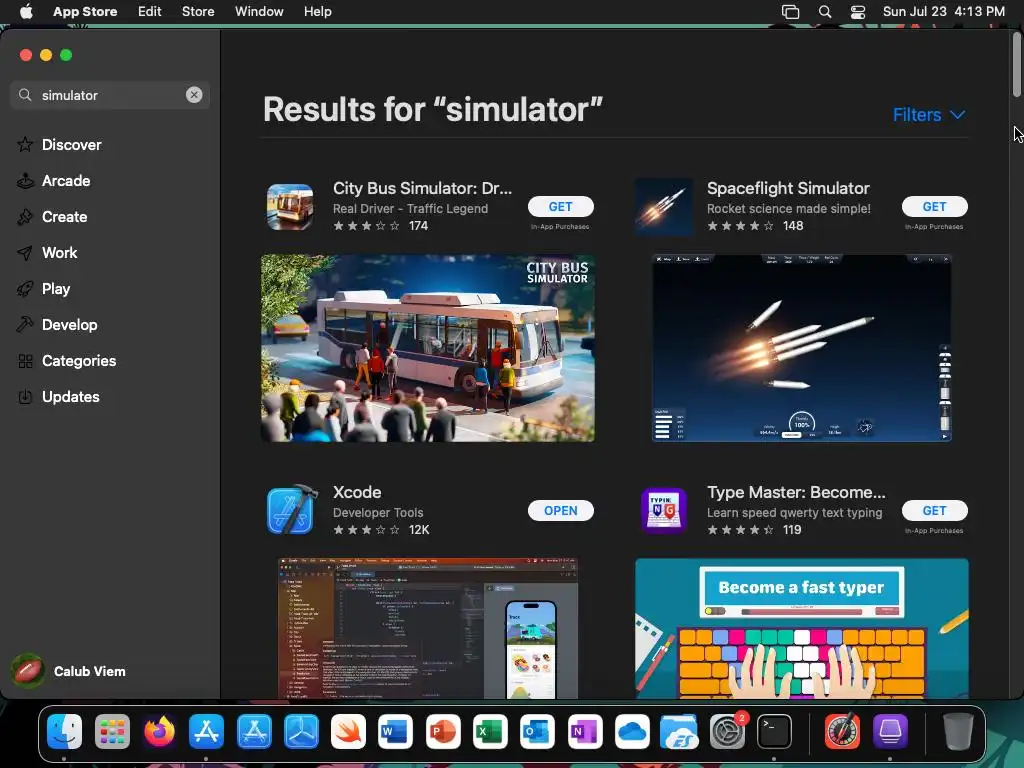Open Type Master app icon
Screen dimensions: 1024x768
pos(664,511)
